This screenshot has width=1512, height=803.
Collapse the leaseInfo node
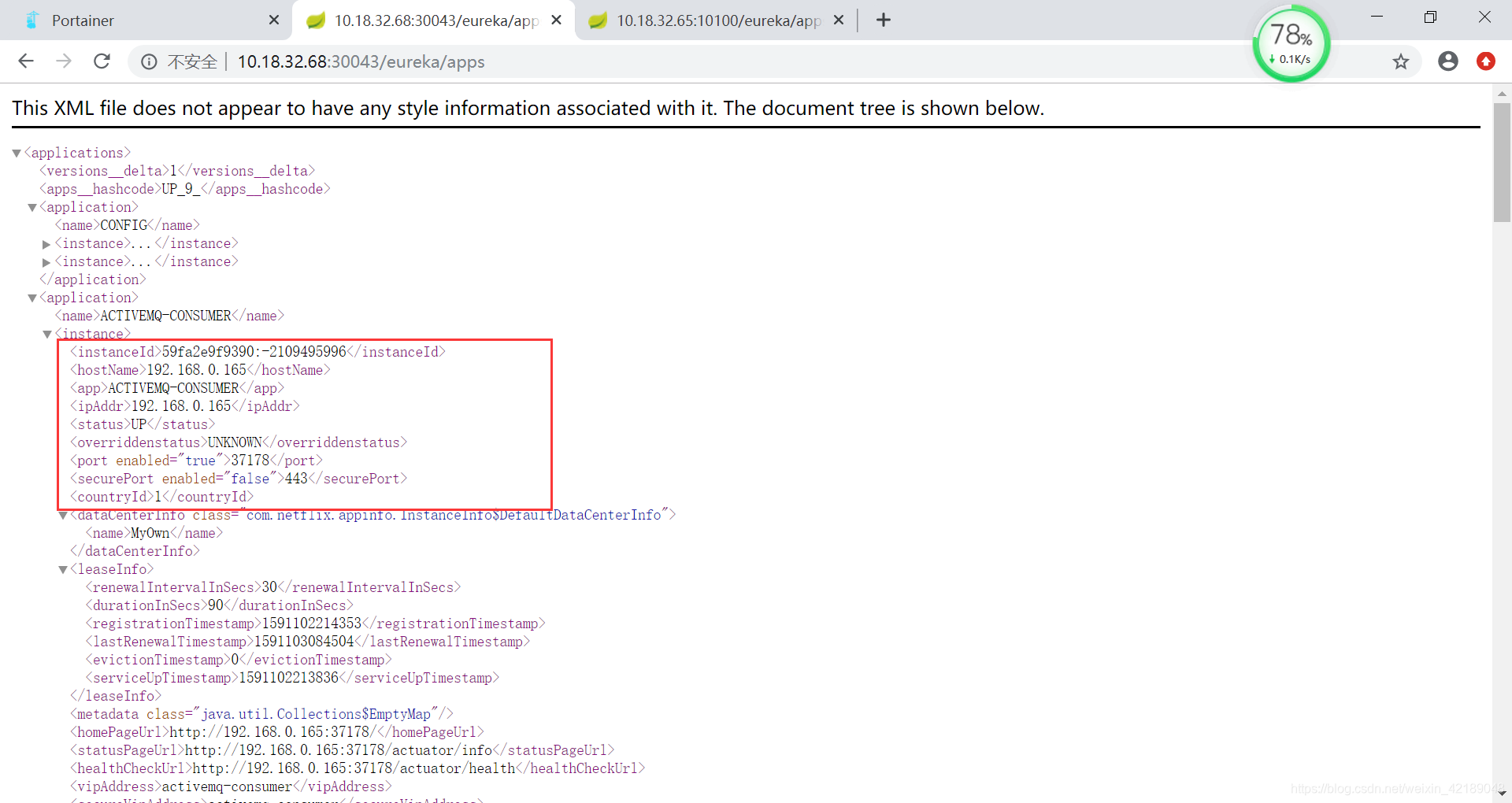pos(63,570)
